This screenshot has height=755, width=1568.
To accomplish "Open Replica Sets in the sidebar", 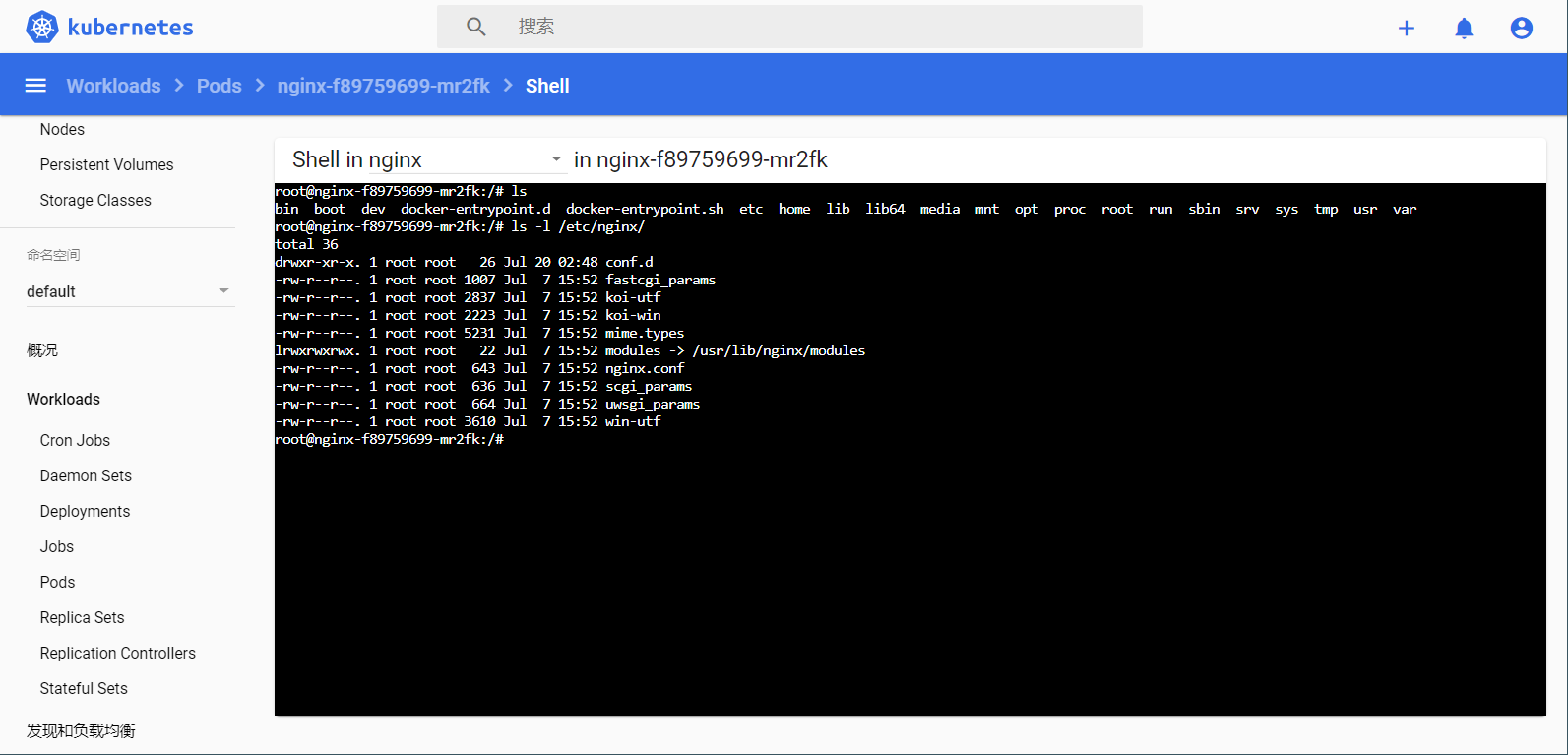I will click(x=82, y=617).
